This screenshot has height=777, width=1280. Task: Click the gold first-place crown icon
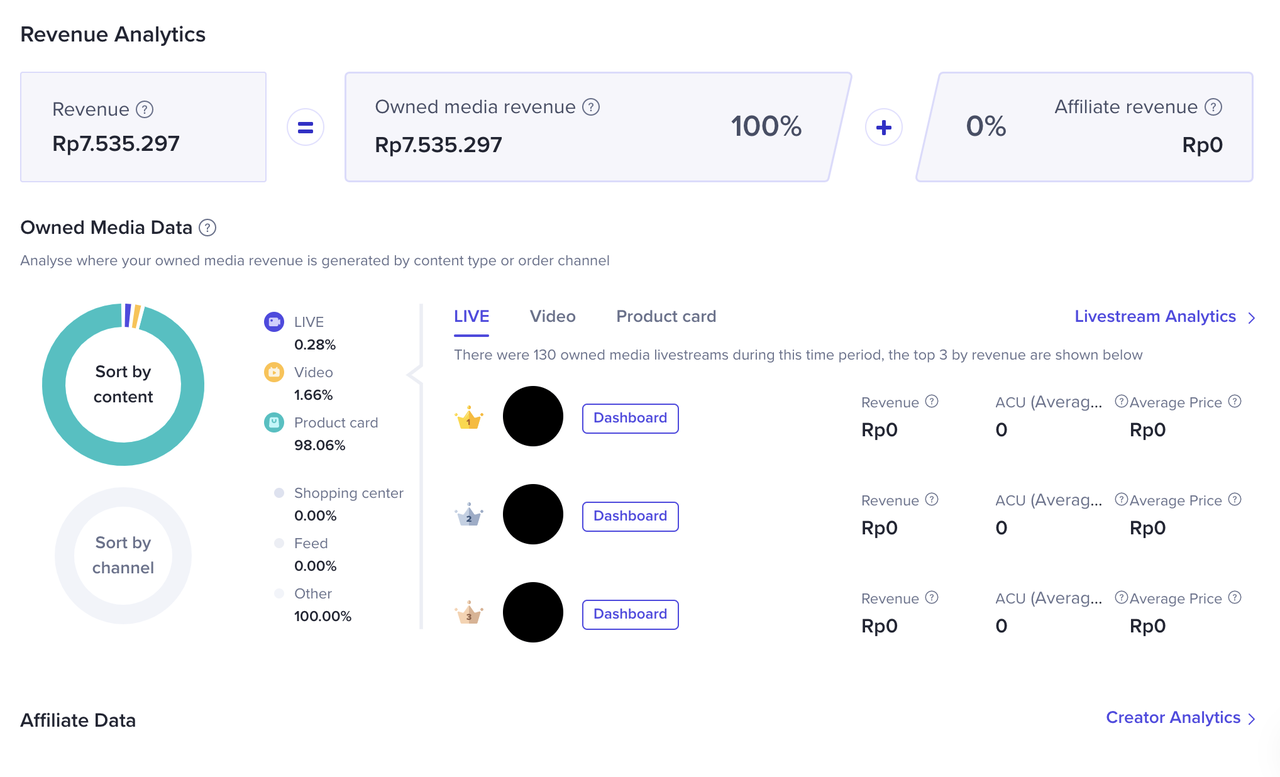[x=469, y=419]
